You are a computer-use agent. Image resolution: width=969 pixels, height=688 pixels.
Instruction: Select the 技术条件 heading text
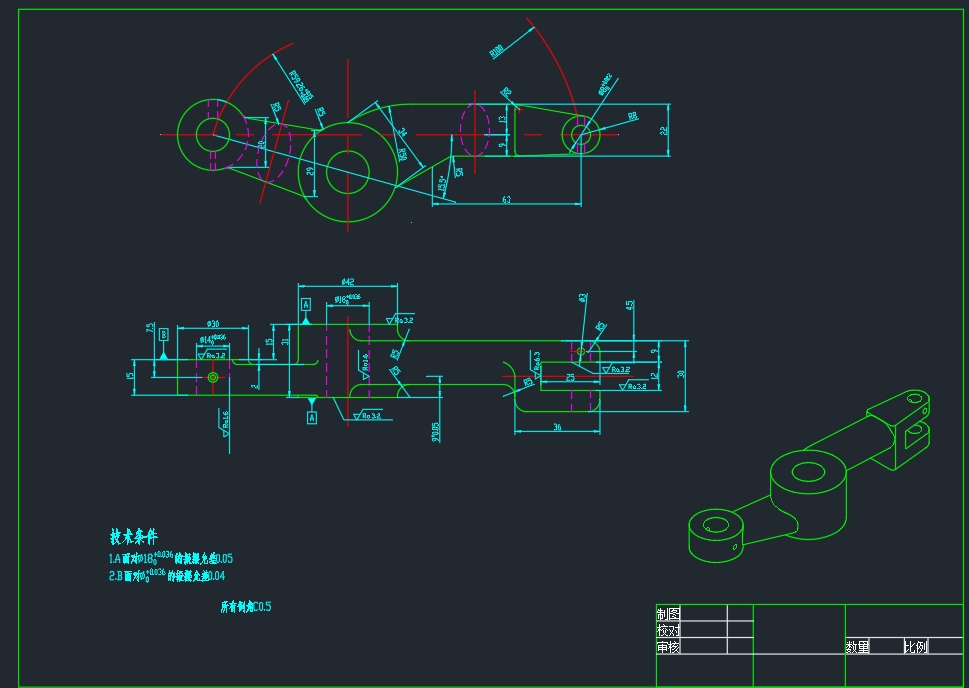click(x=133, y=537)
